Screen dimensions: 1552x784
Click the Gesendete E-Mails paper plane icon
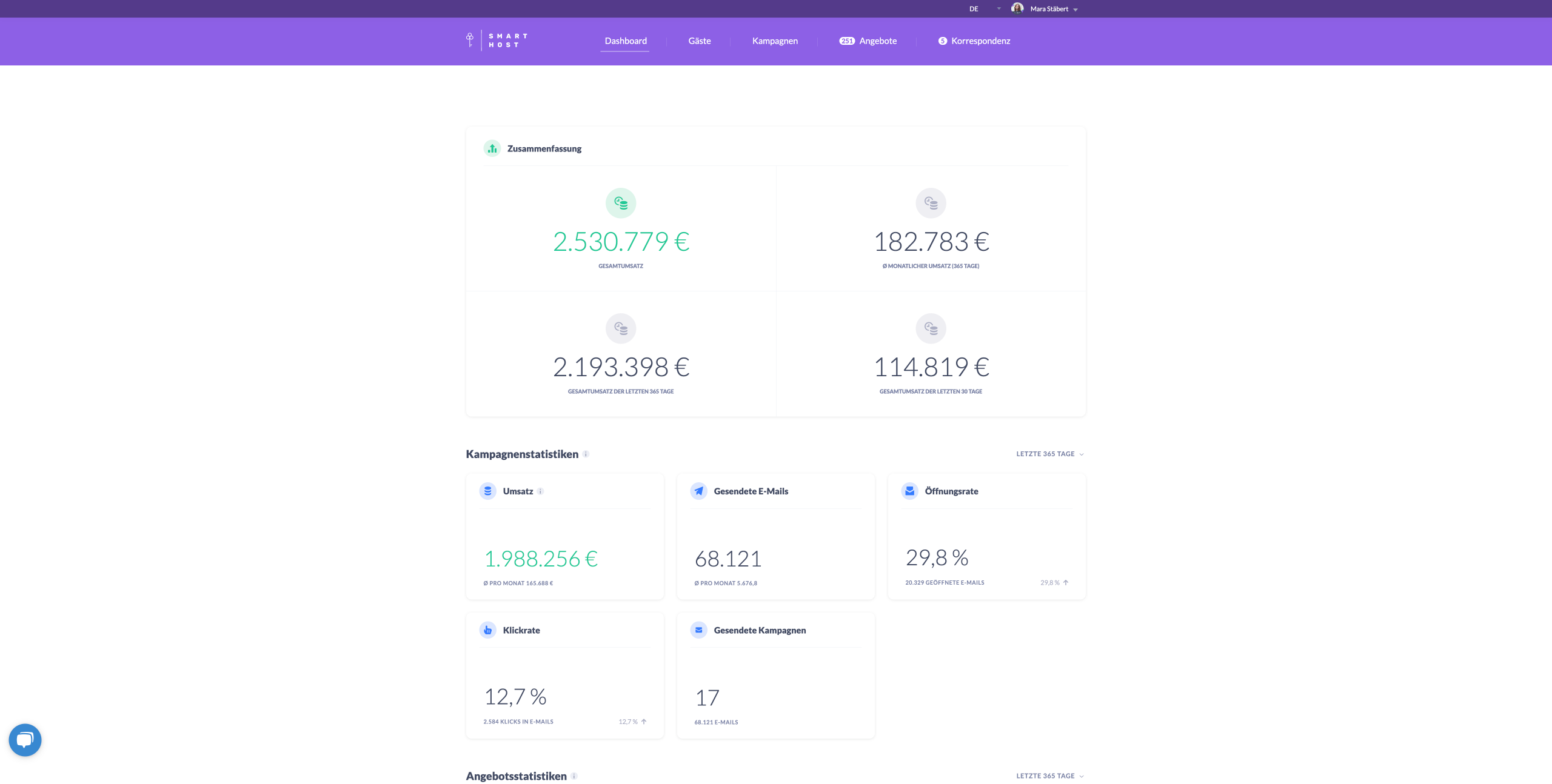[698, 491]
